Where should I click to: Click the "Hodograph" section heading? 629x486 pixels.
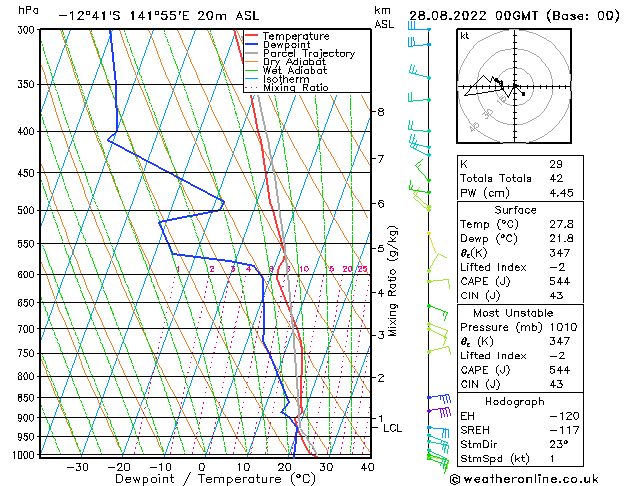tap(515, 402)
